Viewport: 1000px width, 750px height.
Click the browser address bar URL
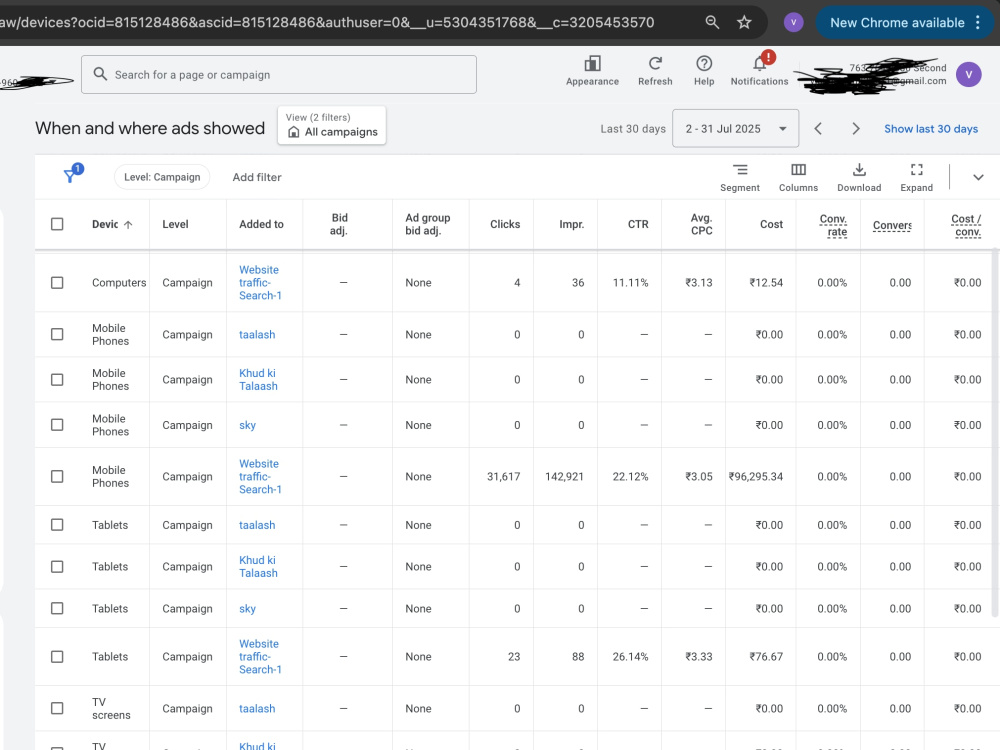point(327,22)
